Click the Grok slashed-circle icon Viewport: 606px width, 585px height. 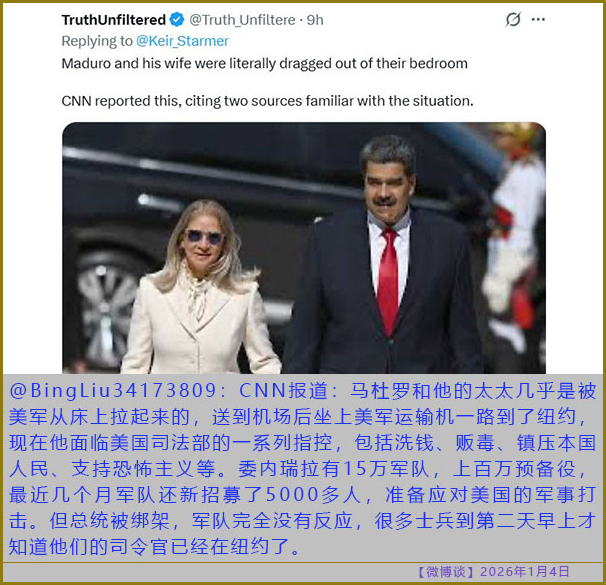click(513, 19)
